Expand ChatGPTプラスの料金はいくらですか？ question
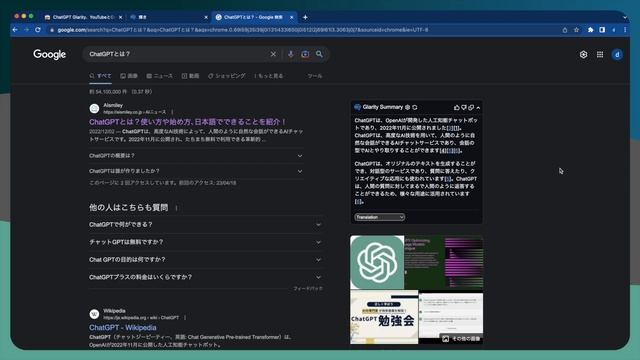640x360 pixels. click(206, 277)
